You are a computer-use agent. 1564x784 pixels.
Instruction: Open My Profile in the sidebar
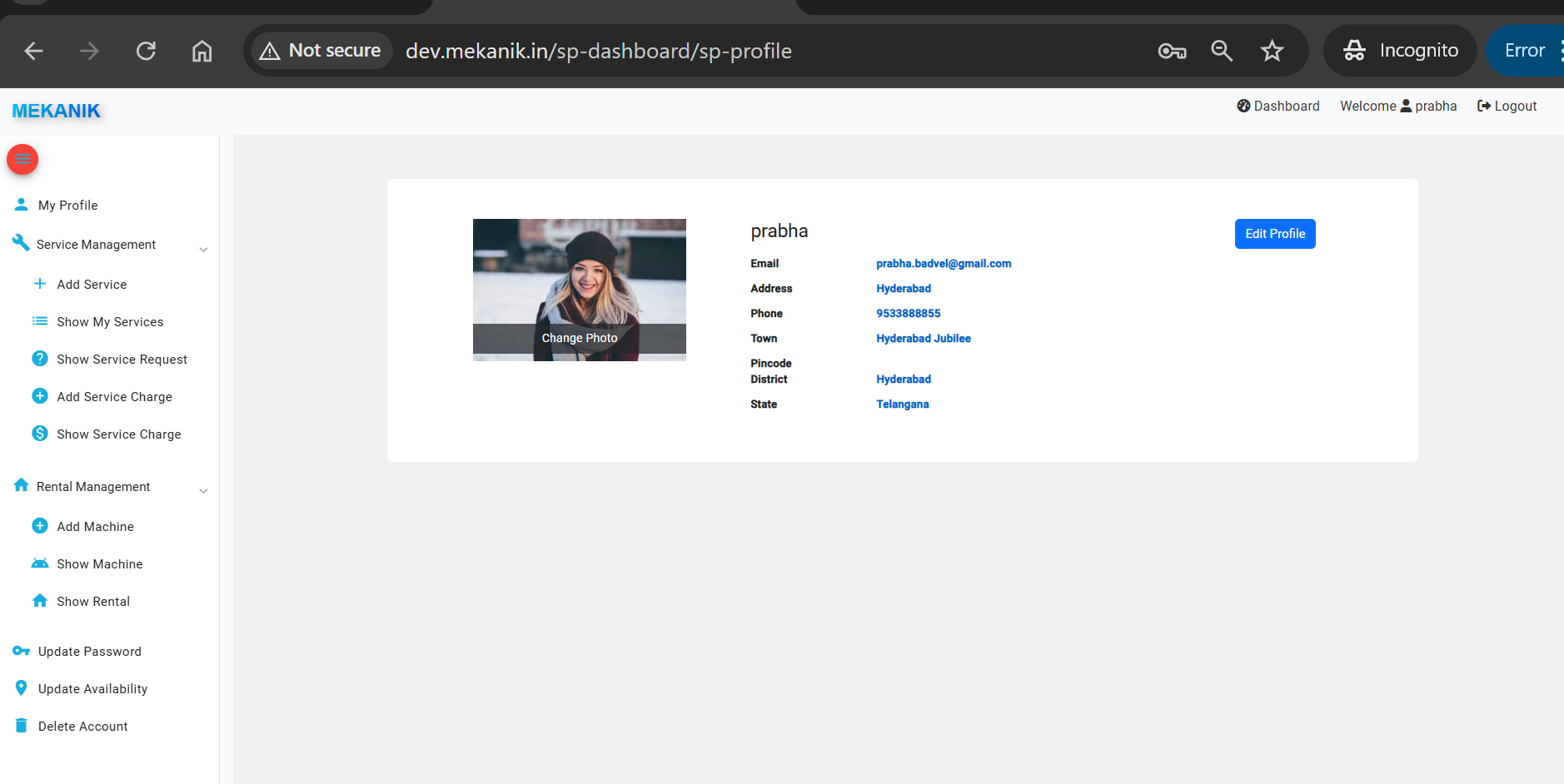[67, 206]
